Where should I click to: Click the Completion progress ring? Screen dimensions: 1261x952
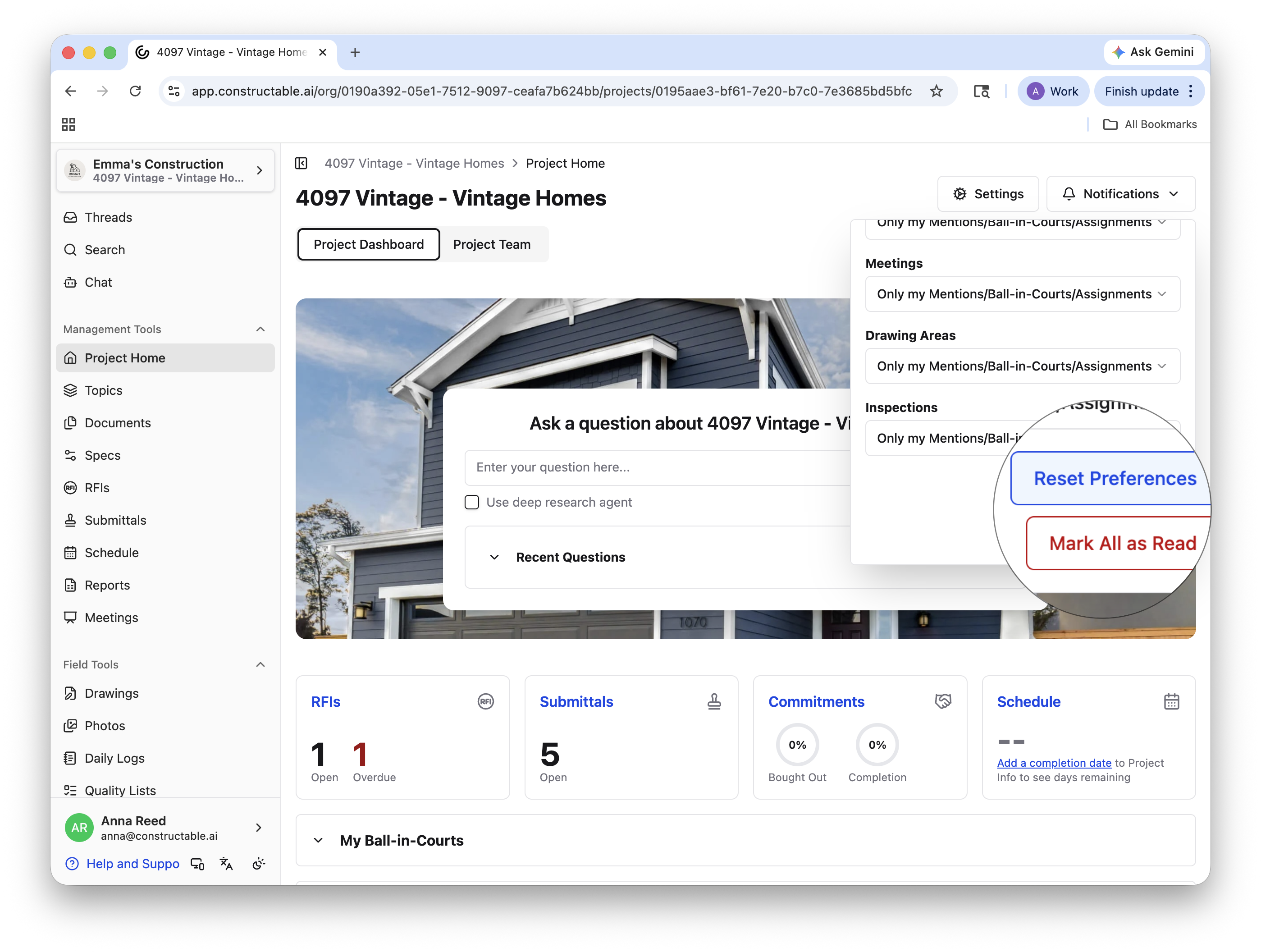877,745
